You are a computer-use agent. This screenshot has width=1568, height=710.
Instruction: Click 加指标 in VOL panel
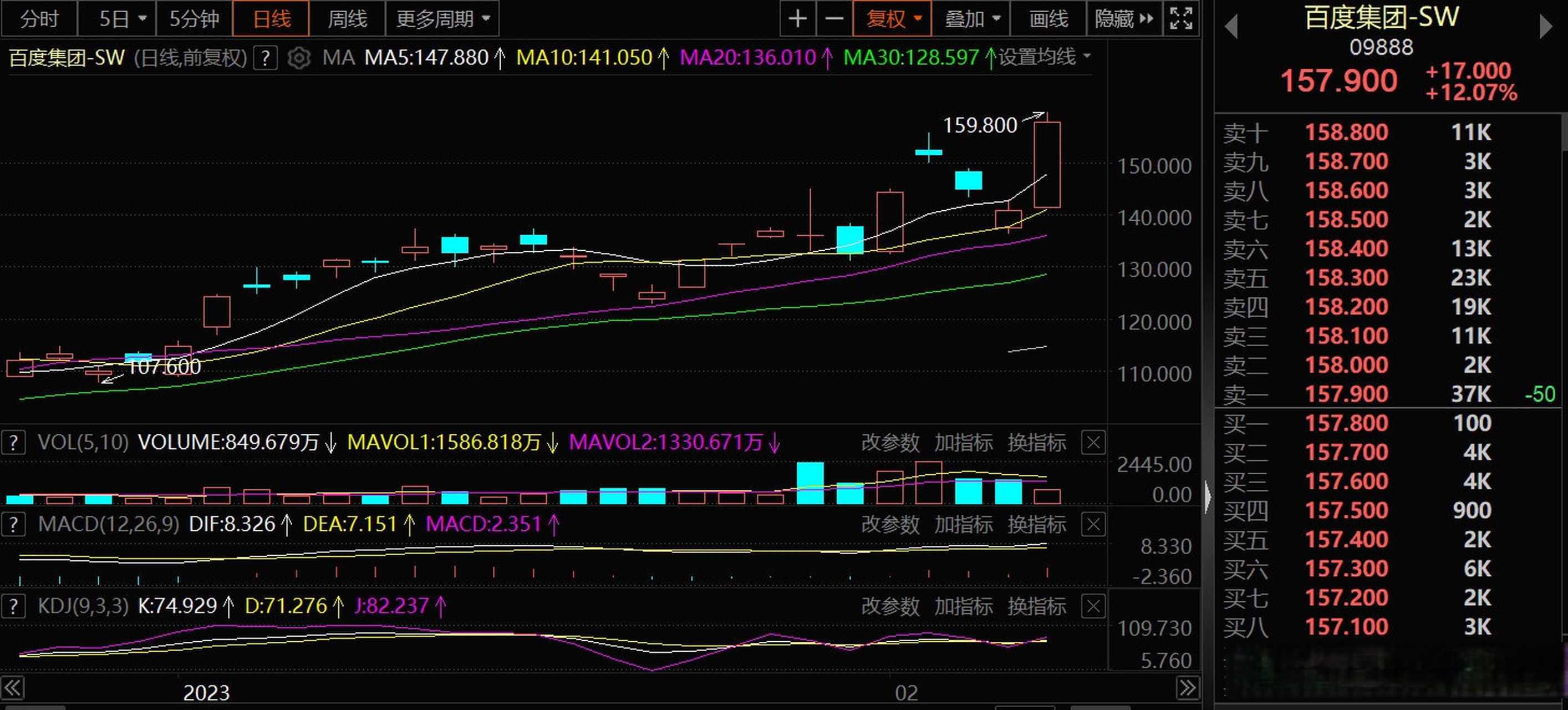pyautogui.click(x=964, y=442)
